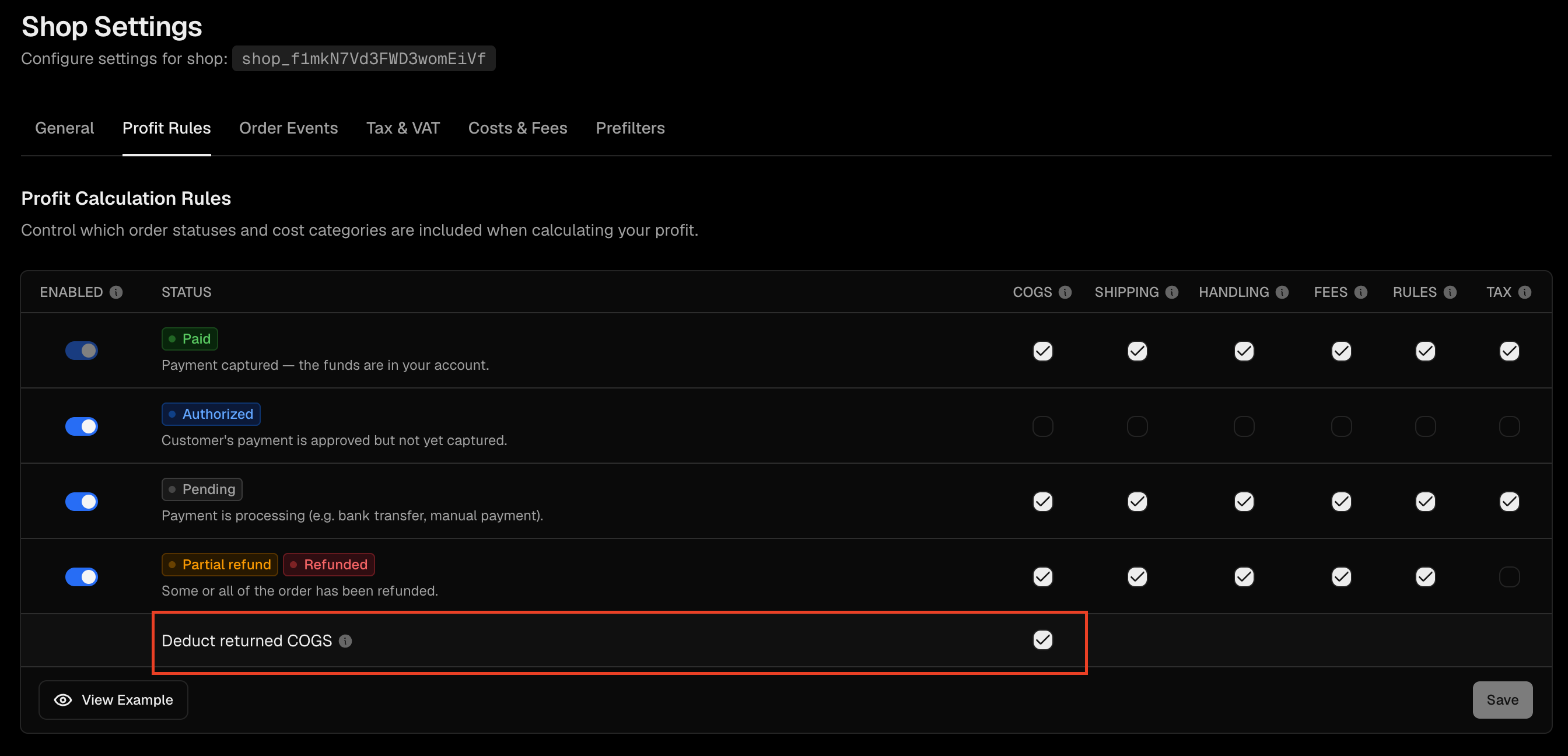
Task: Click the View Example button
Action: click(x=113, y=700)
